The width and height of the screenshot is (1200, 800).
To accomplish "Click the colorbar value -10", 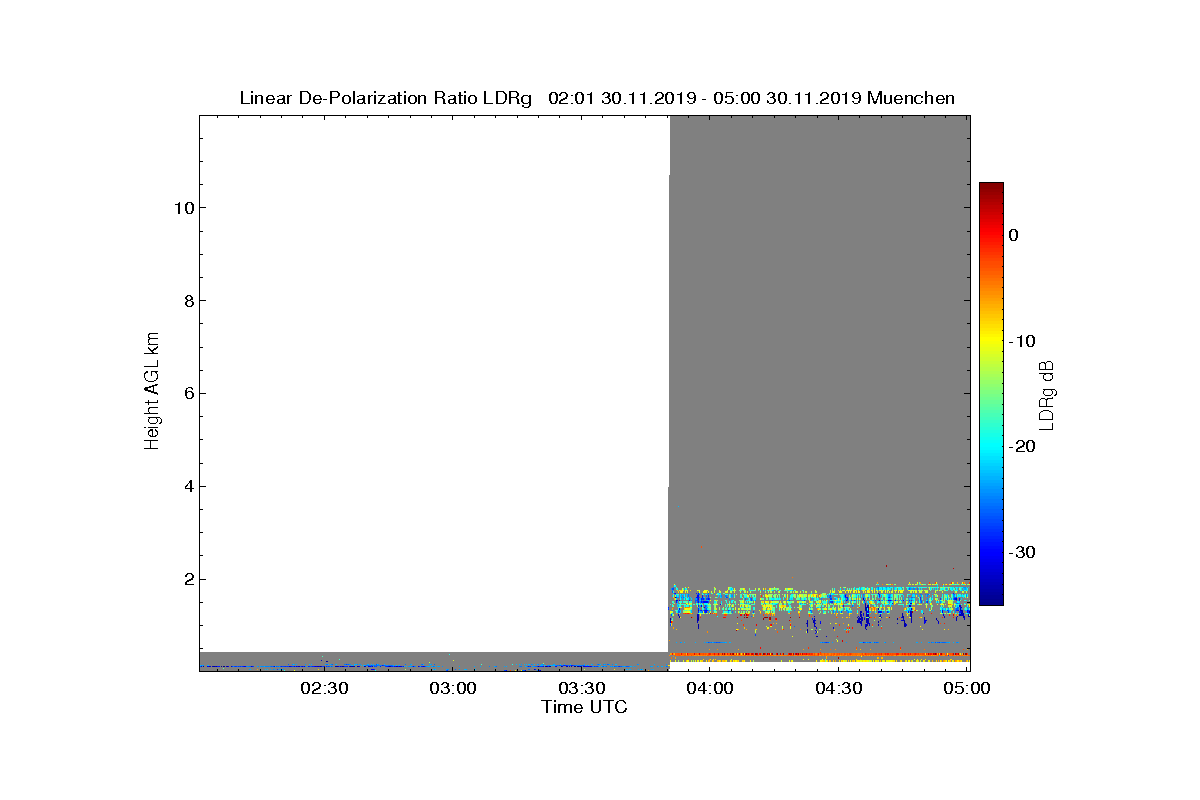I will (1022, 341).
